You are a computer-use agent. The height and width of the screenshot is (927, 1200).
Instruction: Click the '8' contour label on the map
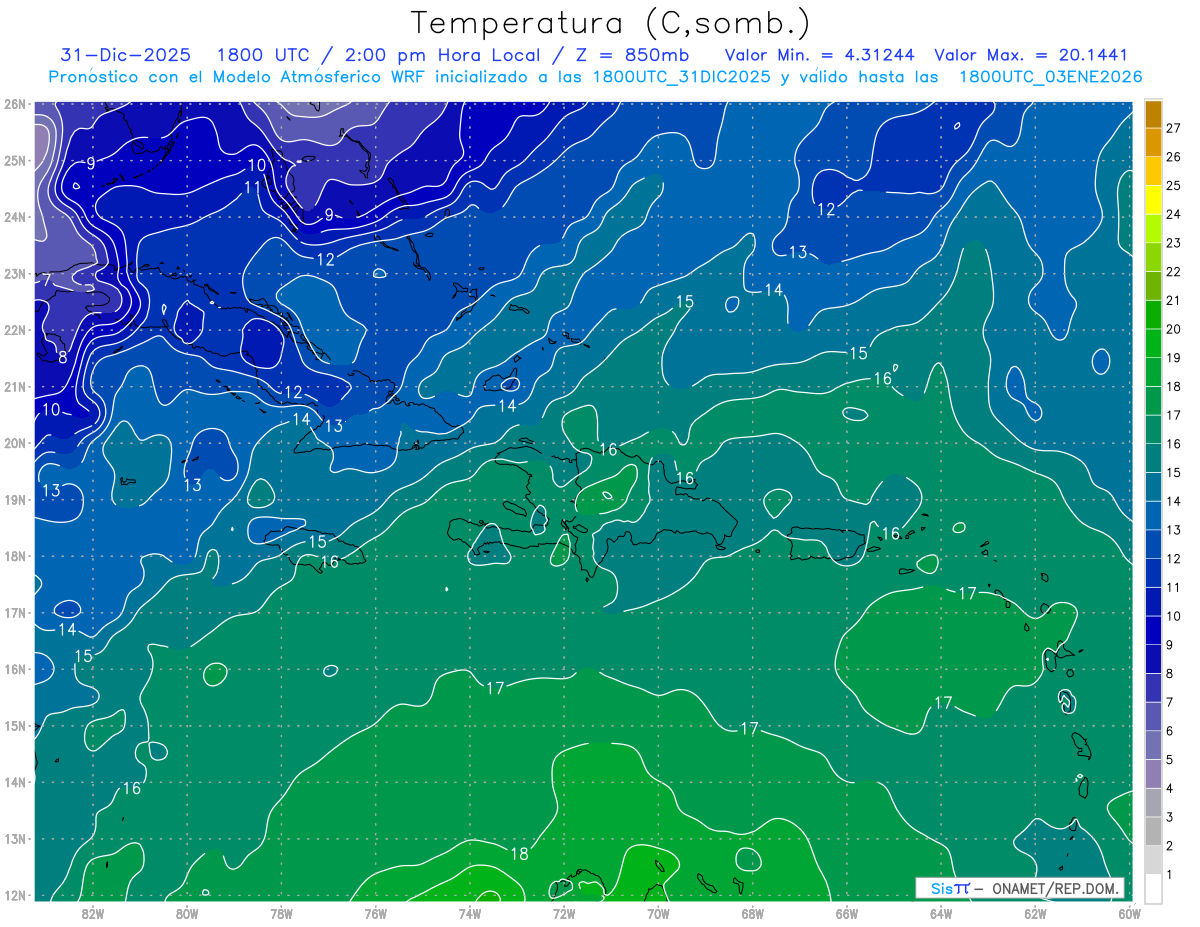[x=62, y=357]
